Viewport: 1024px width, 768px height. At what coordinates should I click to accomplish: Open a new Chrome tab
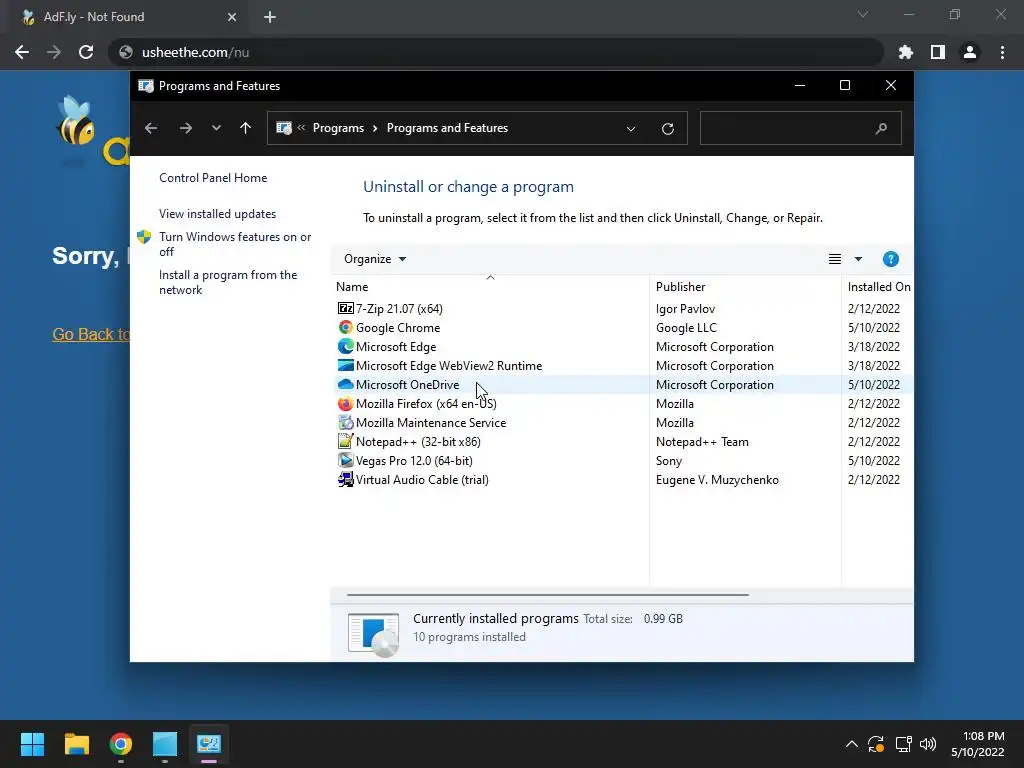pos(270,17)
